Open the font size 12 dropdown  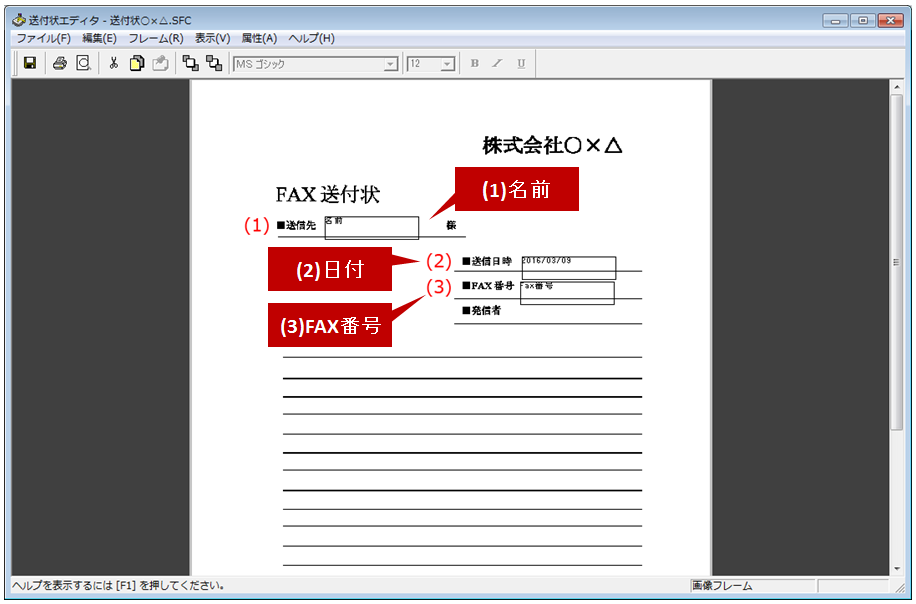pyautogui.click(x=447, y=64)
